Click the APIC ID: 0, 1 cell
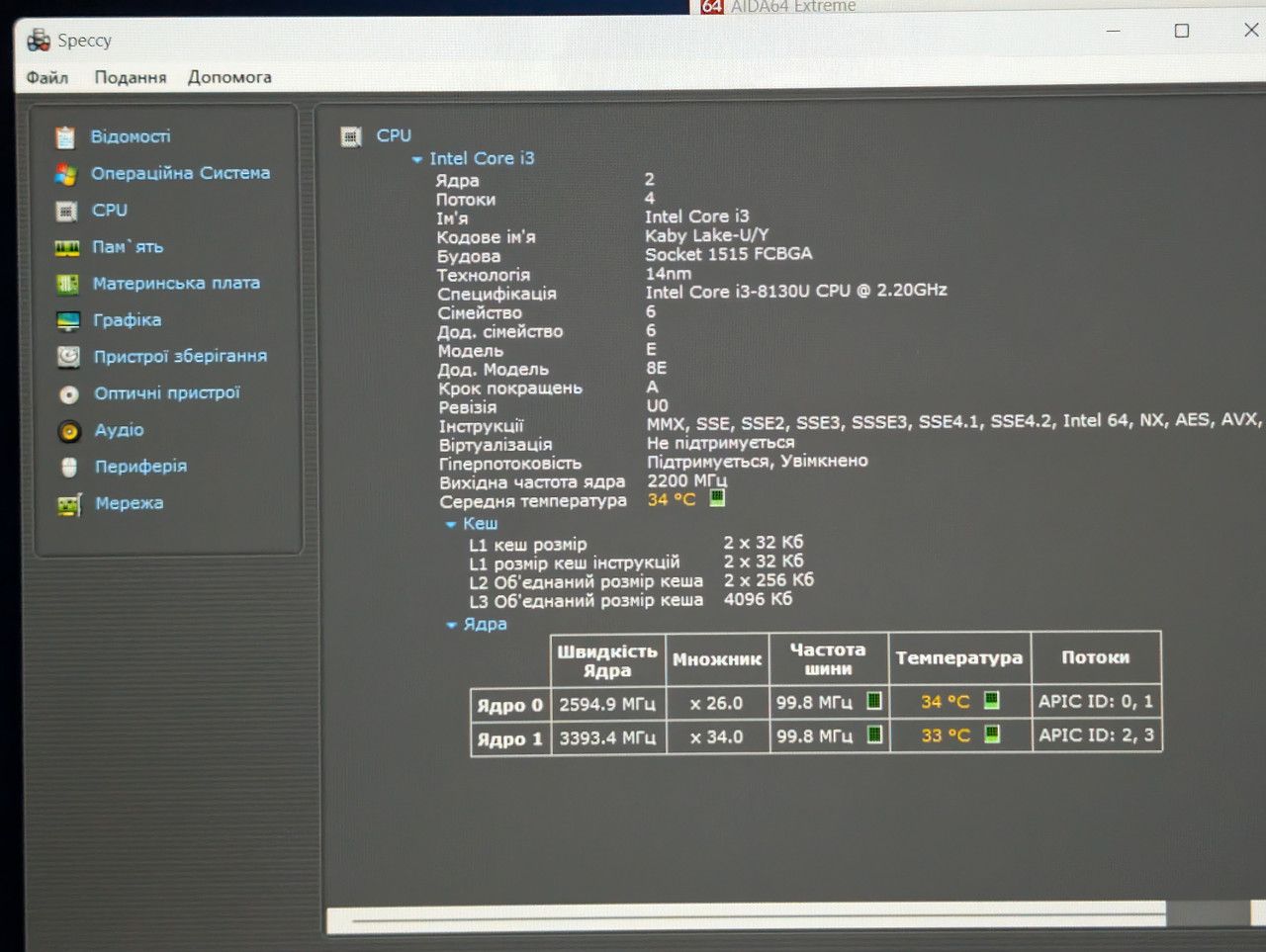Viewport: 1266px width, 952px height. (x=1096, y=701)
